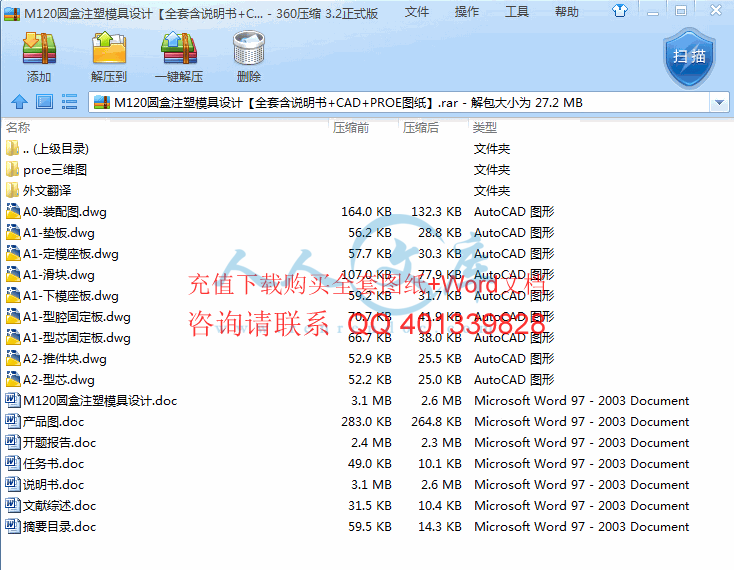
Task: Click the '14.3 KB' compressed size of 摘要目录.doc
Action: tap(440, 527)
